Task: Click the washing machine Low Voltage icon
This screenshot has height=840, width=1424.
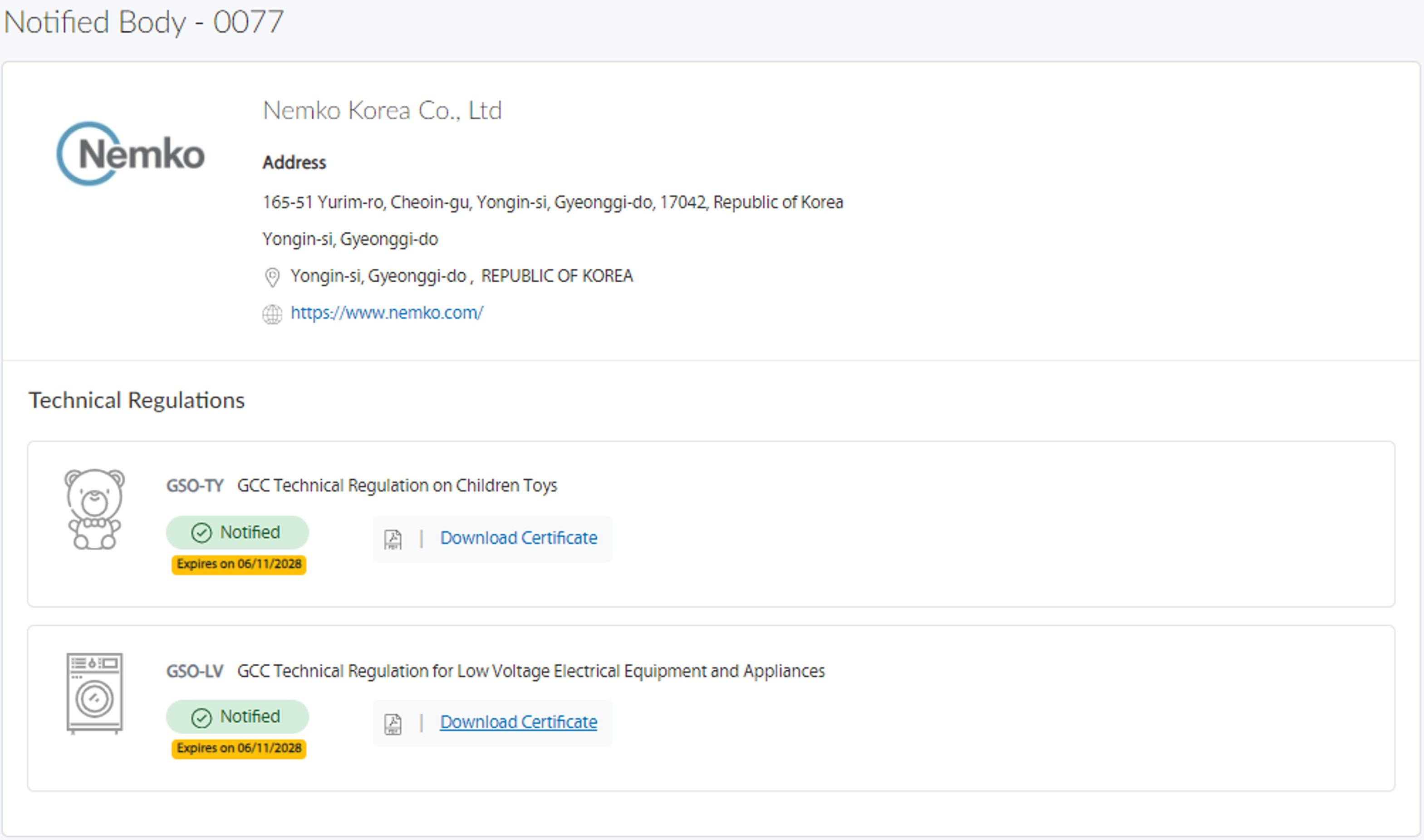Action: pos(94,693)
